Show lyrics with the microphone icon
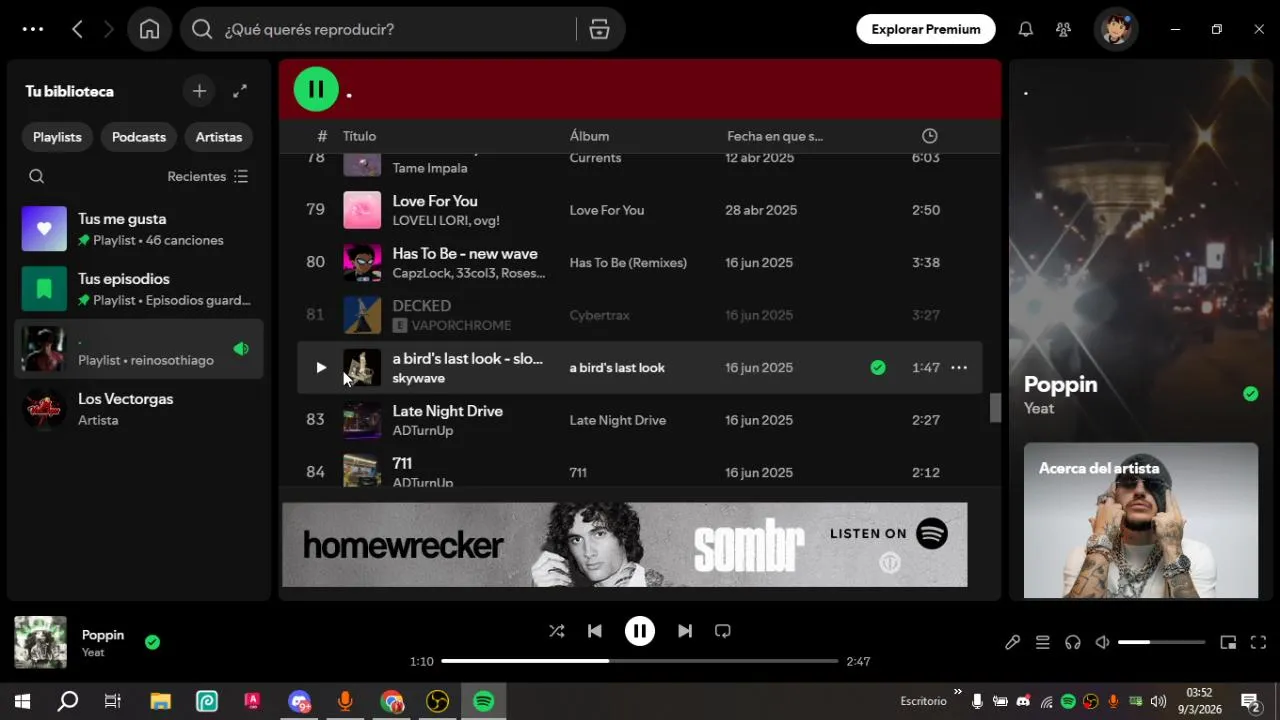 point(1012,643)
